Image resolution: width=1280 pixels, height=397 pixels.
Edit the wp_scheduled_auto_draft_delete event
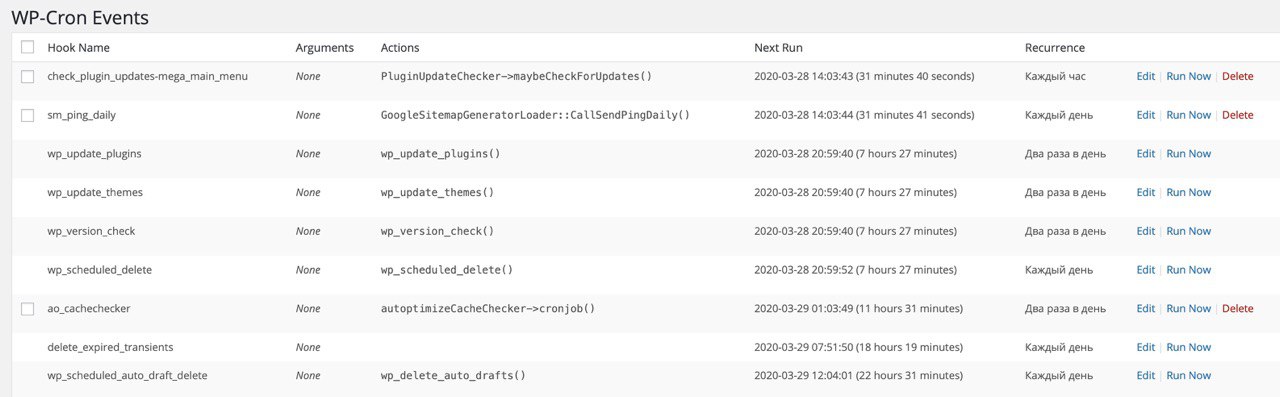[1145, 376]
